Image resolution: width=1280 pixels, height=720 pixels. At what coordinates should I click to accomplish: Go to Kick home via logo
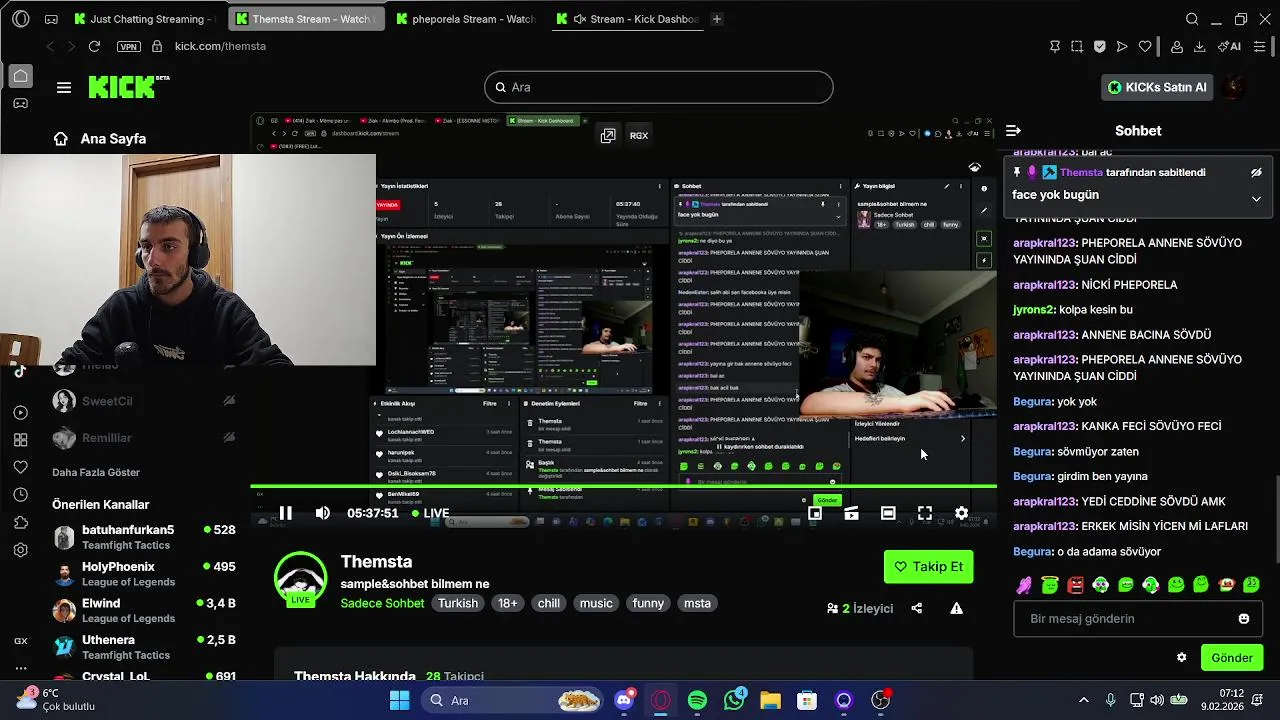pos(128,87)
